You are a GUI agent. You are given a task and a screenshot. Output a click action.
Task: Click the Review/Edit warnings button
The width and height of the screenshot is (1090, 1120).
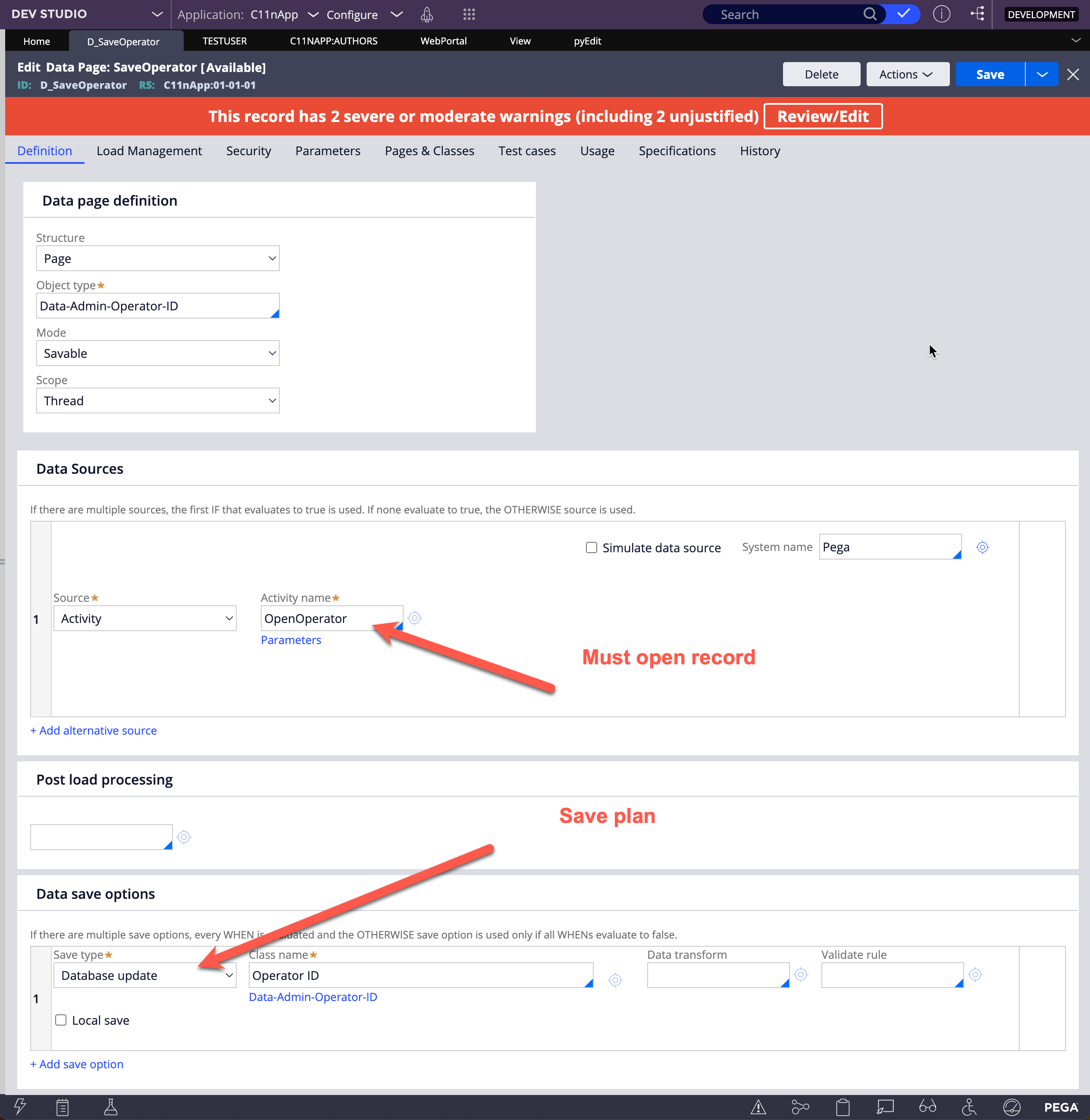click(x=823, y=116)
